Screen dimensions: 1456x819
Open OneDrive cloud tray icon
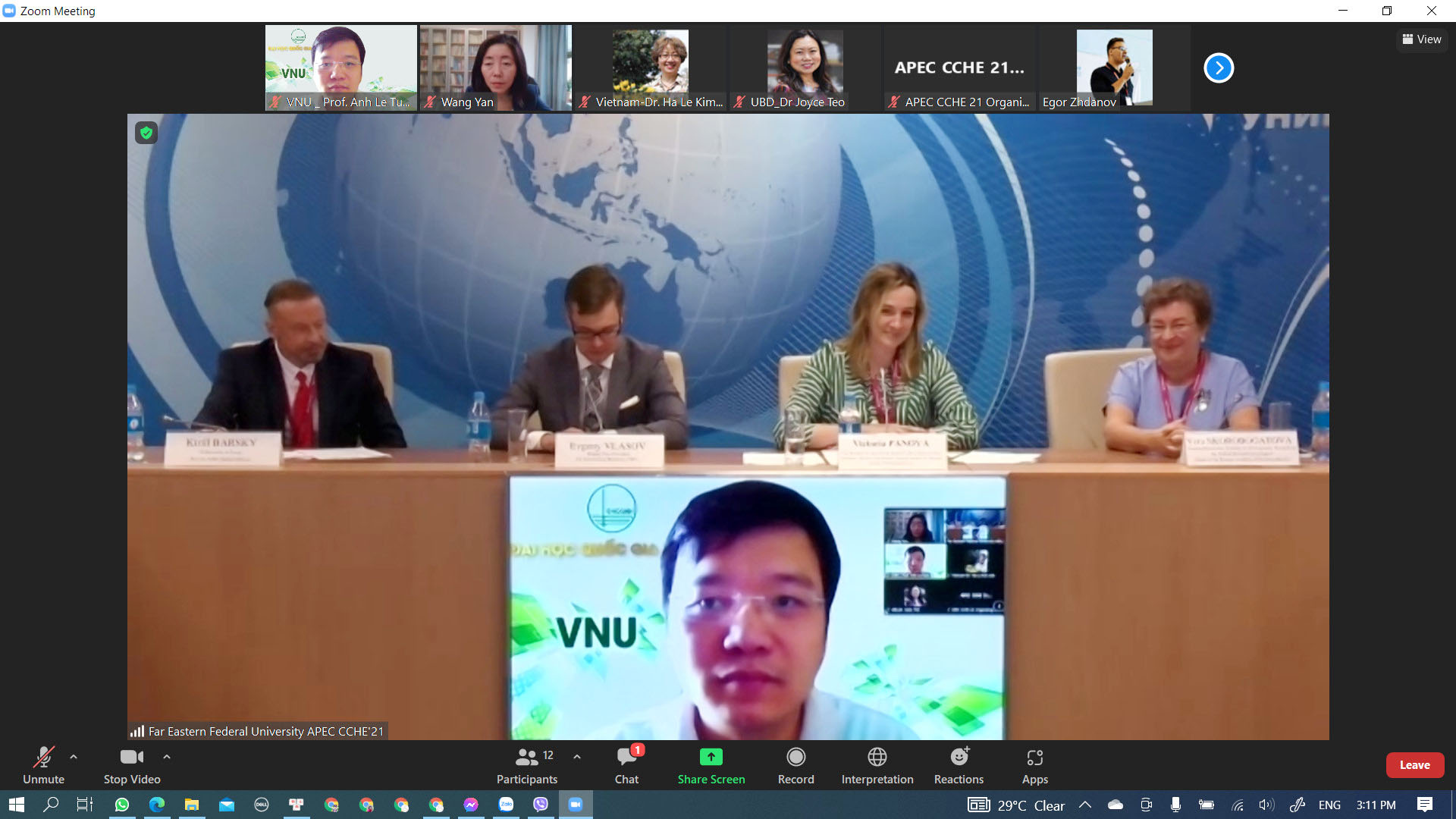(x=1116, y=805)
